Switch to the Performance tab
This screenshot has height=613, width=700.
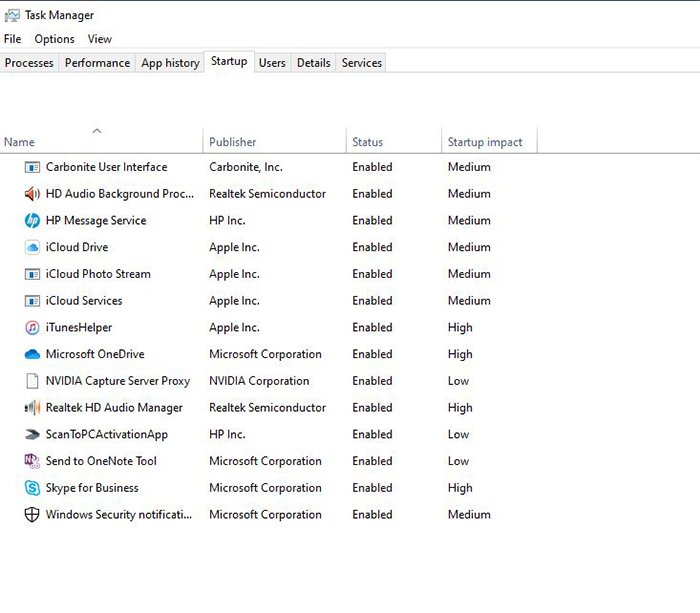pos(97,63)
